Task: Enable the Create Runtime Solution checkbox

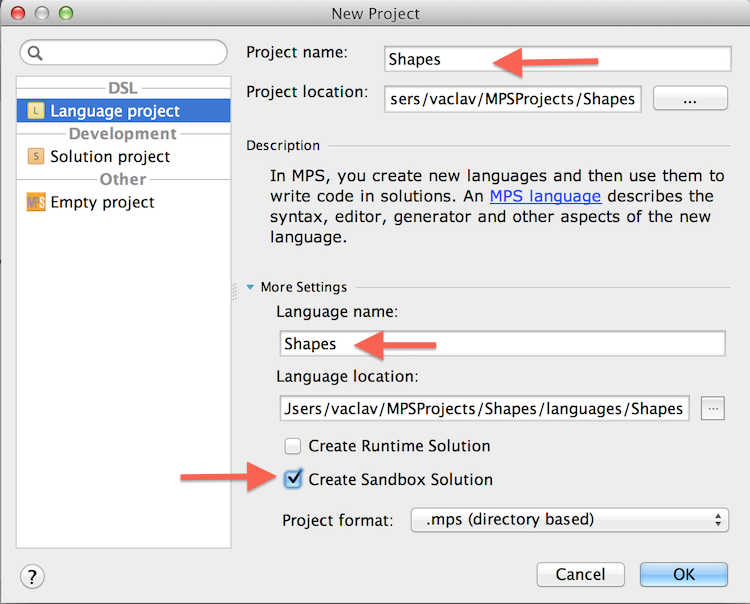Action: [x=293, y=446]
